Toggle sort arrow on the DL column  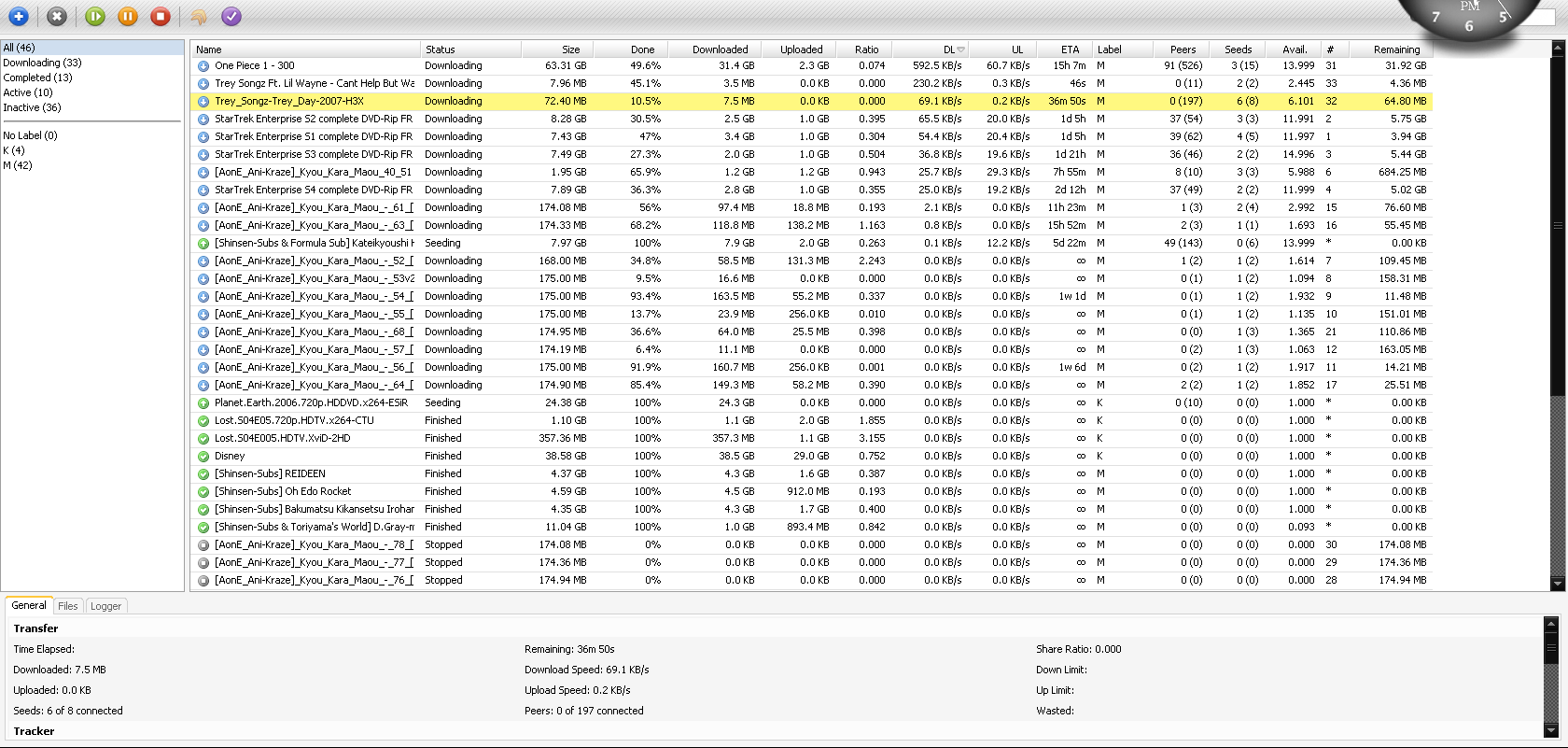(x=960, y=49)
